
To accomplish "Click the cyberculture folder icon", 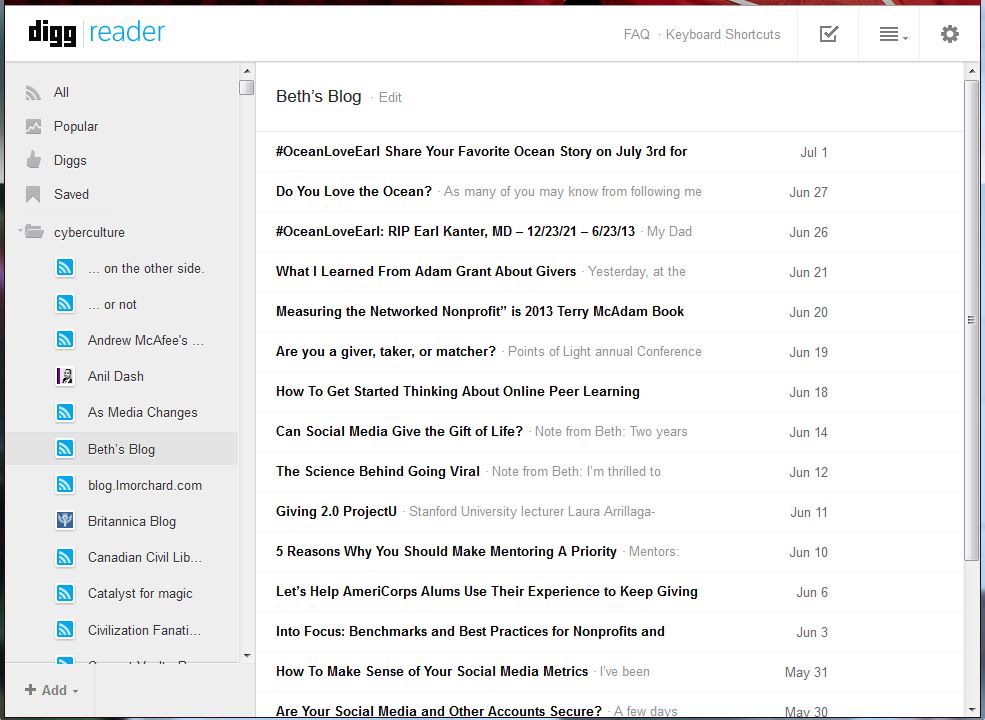I will pyautogui.click(x=34, y=232).
